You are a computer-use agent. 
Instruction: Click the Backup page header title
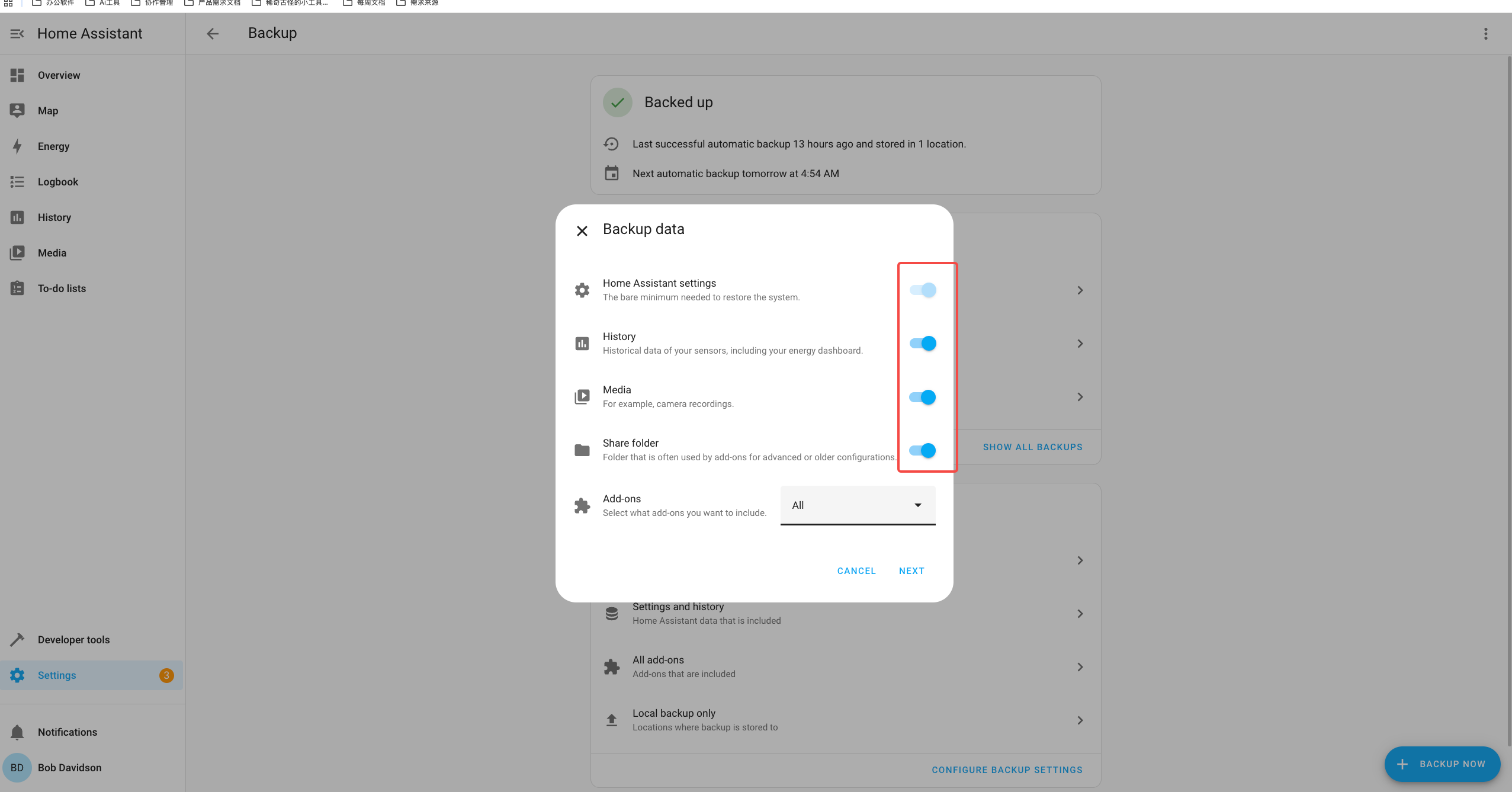[272, 33]
